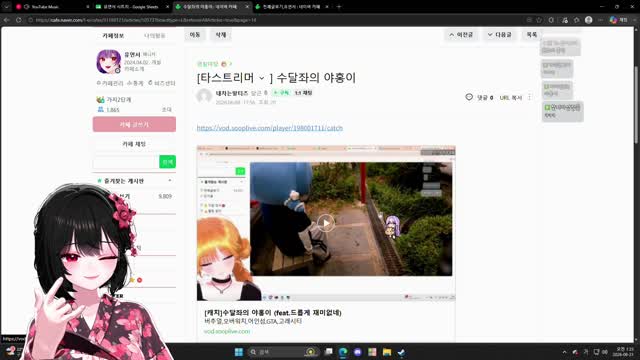Click the pink 카페 글쓰기 button
Screen dimensions: 640x360
tap(134, 124)
